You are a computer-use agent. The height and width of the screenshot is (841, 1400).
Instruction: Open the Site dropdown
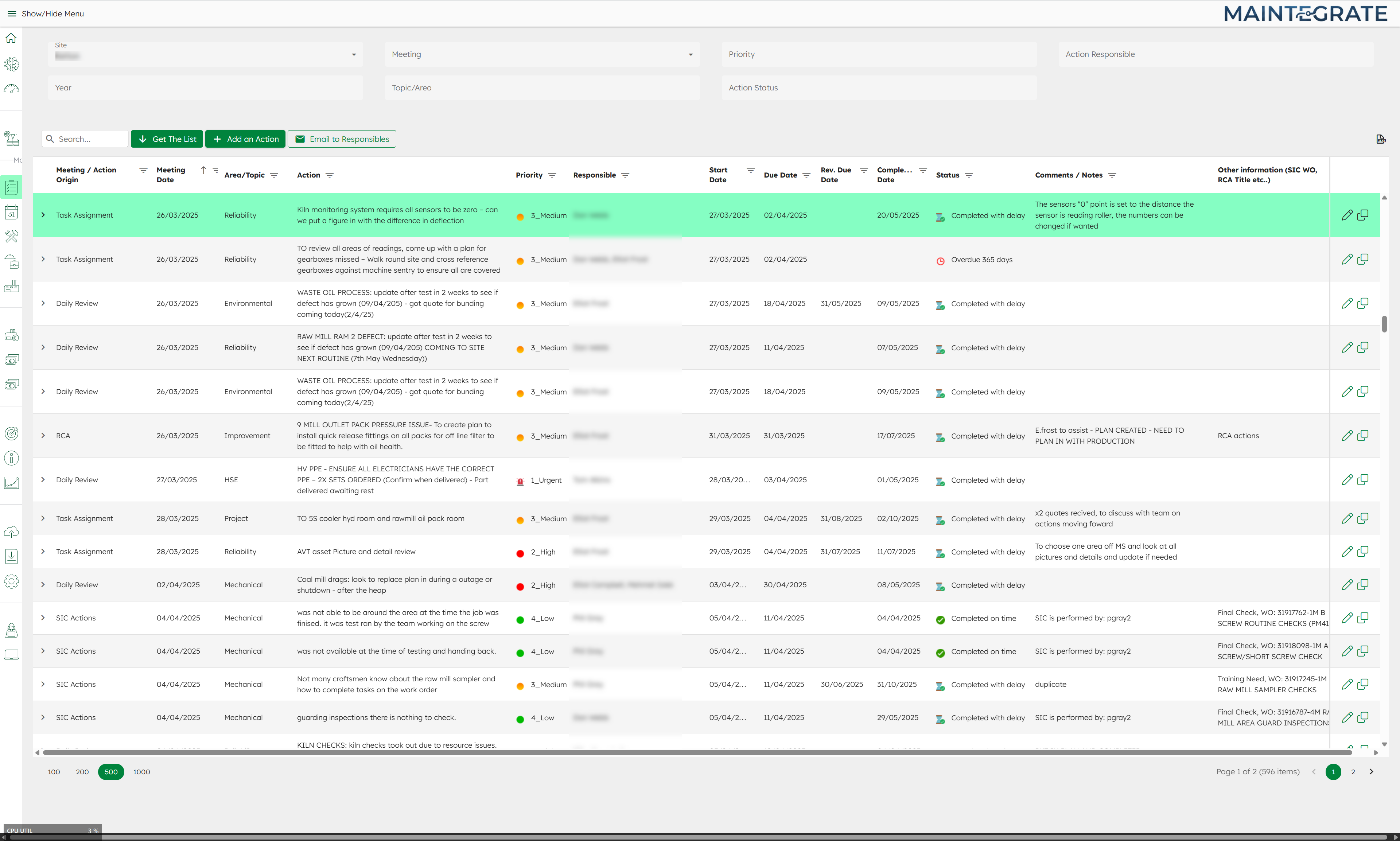click(x=354, y=55)
